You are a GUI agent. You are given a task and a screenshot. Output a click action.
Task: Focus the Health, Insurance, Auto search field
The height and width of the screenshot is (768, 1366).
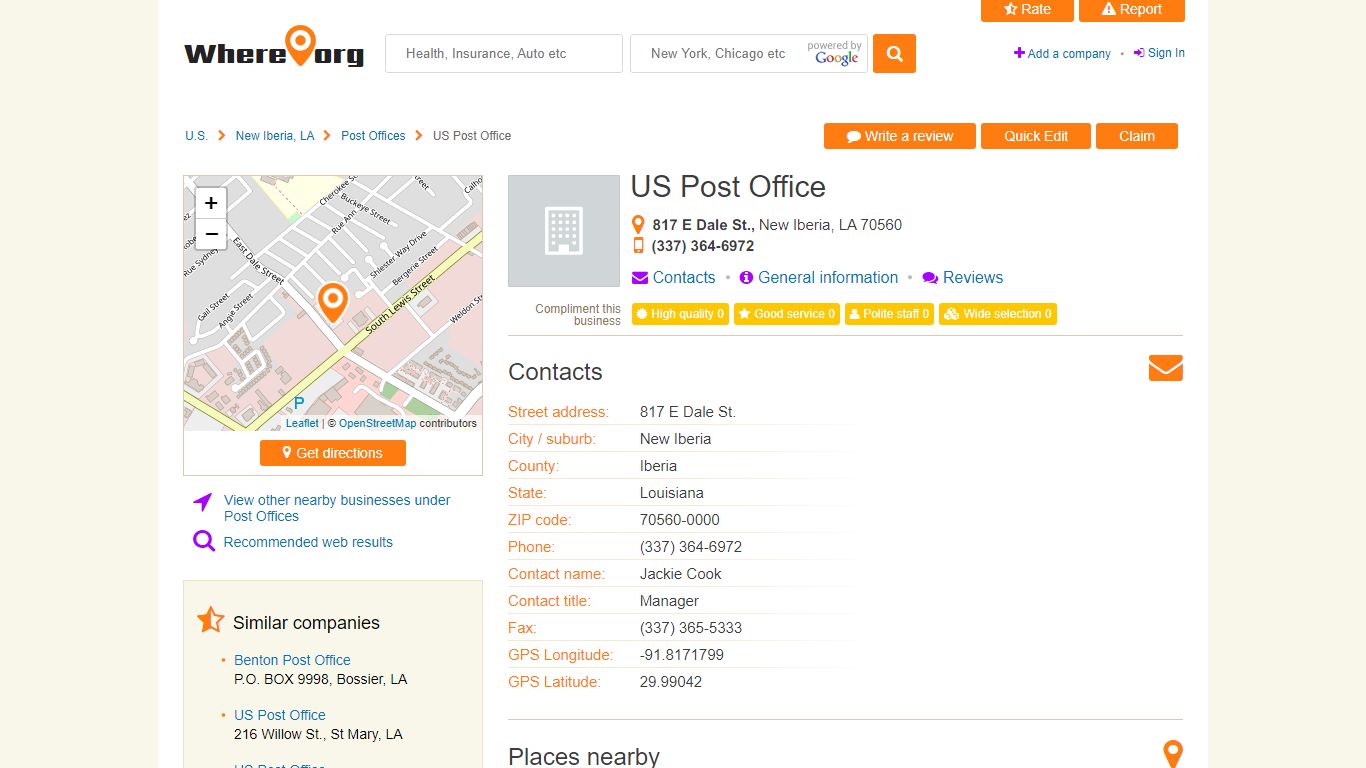[504, 54]
